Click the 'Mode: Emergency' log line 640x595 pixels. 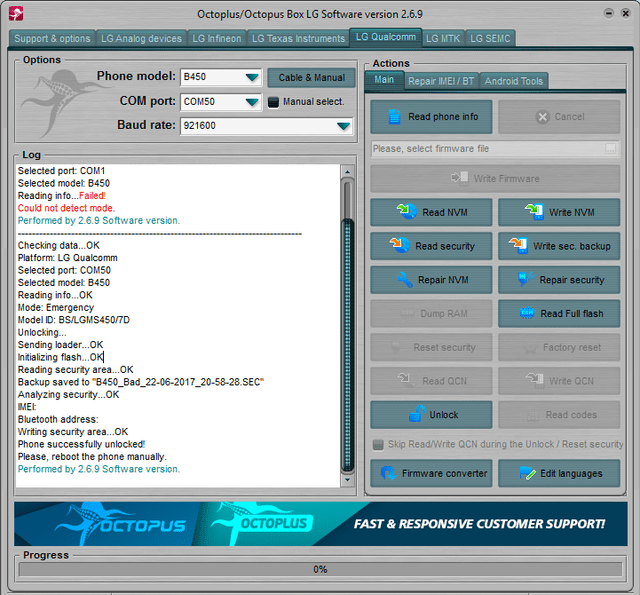(x=56, y=307)
